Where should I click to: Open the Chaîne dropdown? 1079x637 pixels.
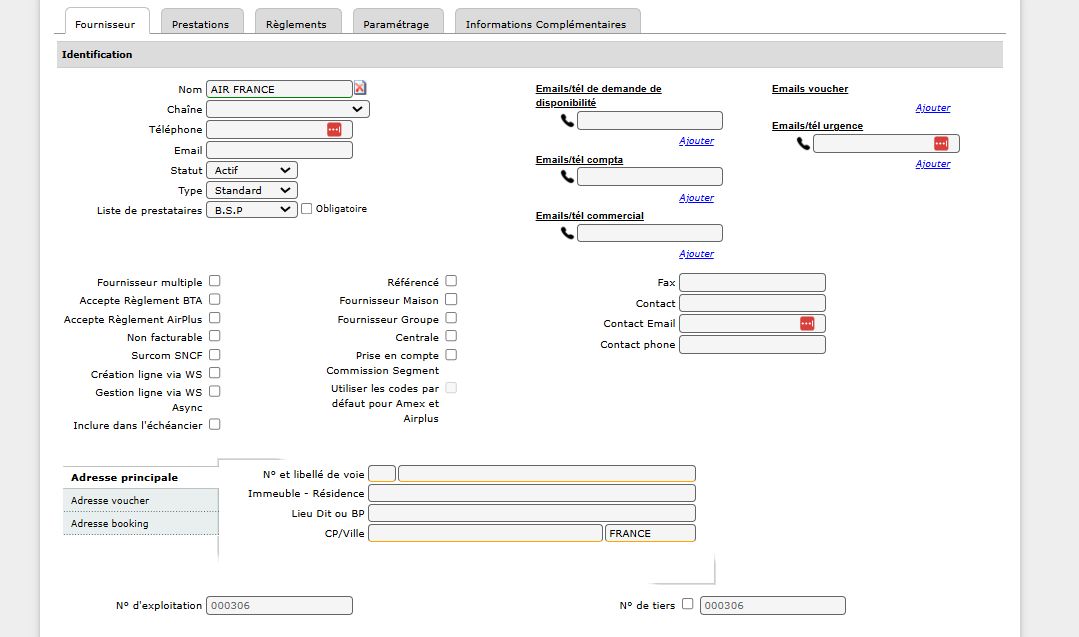288,109
